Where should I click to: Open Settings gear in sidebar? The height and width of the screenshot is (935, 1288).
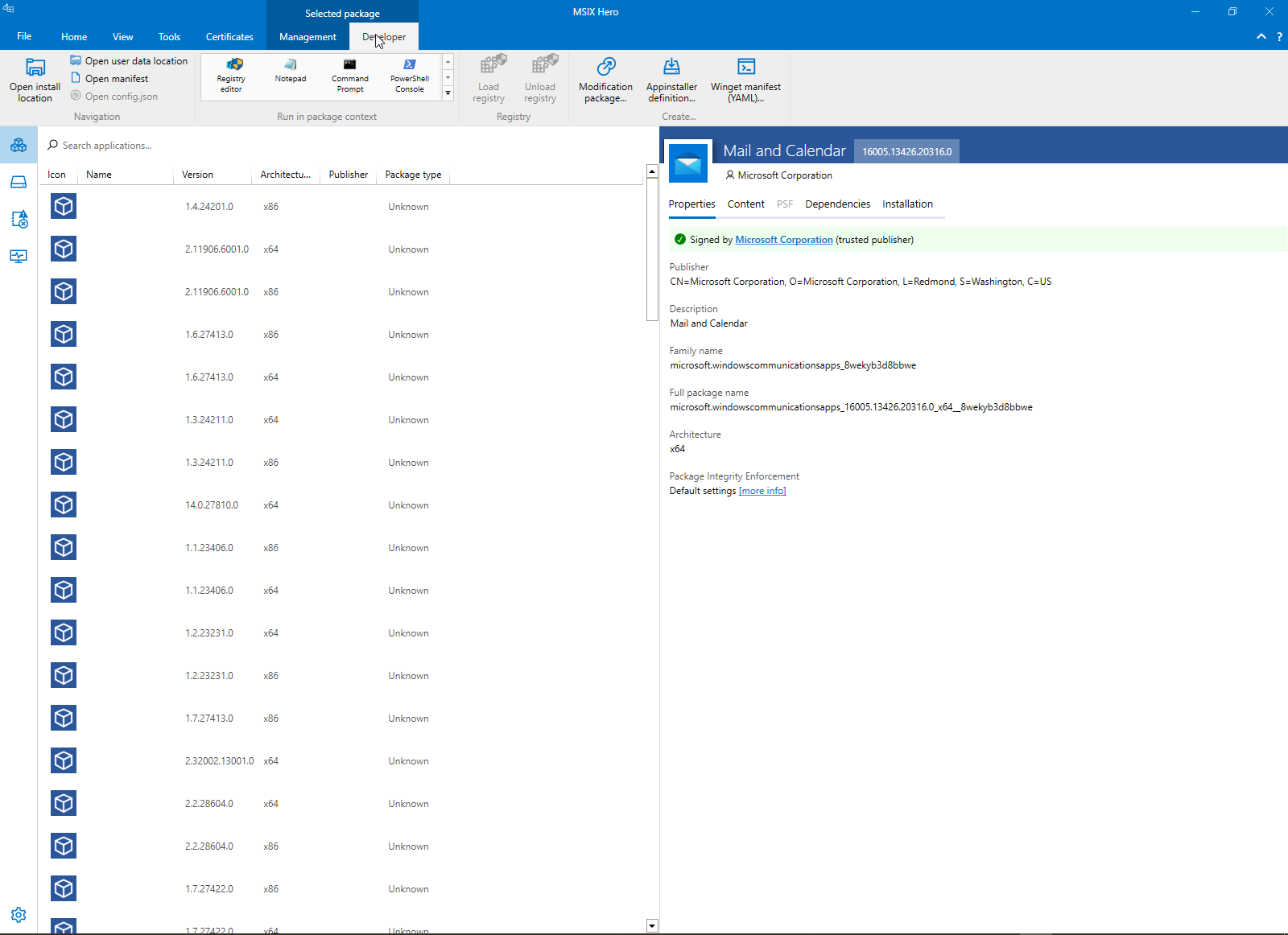[19, 915]
